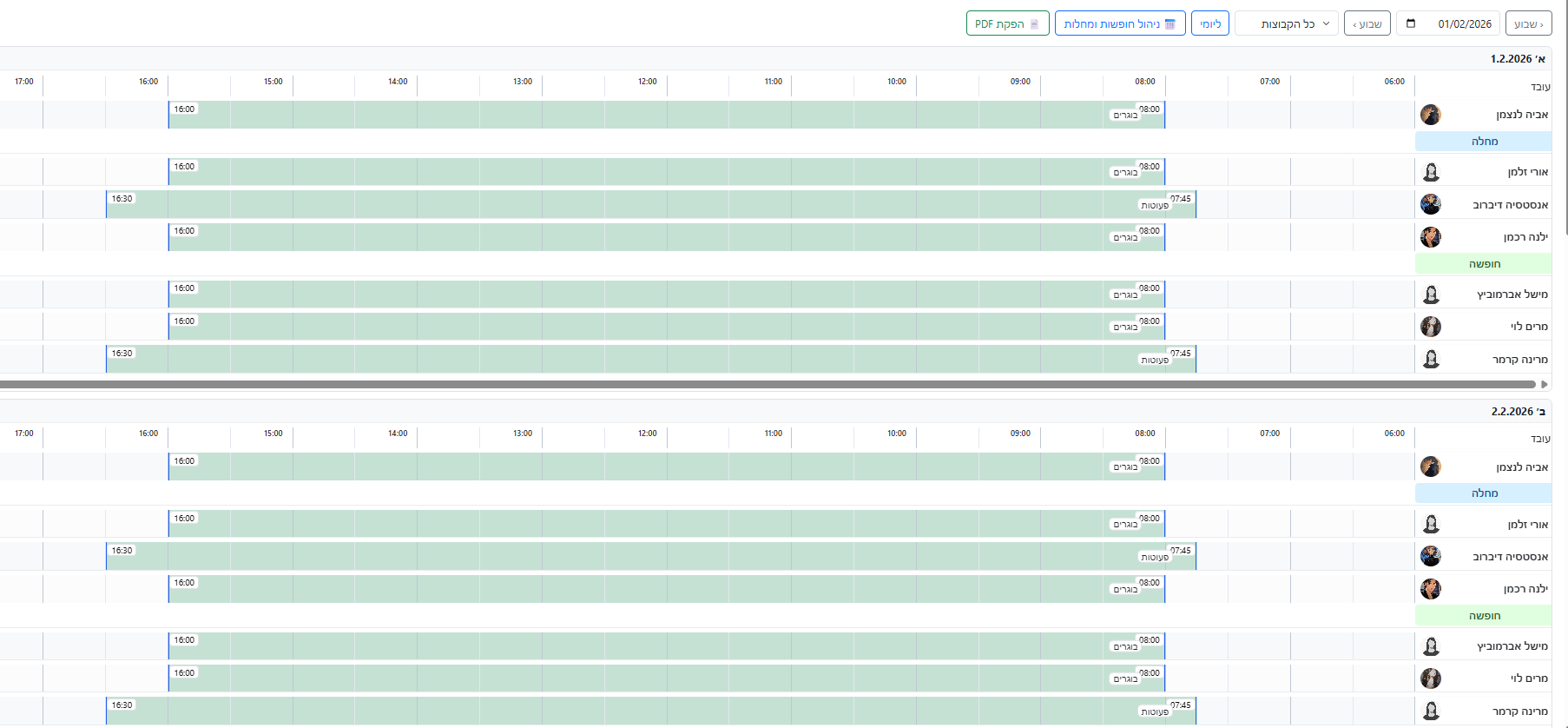1568x728 pixels.
Task: Click the שבוע button right of the date field
Action: [1528, 23]
